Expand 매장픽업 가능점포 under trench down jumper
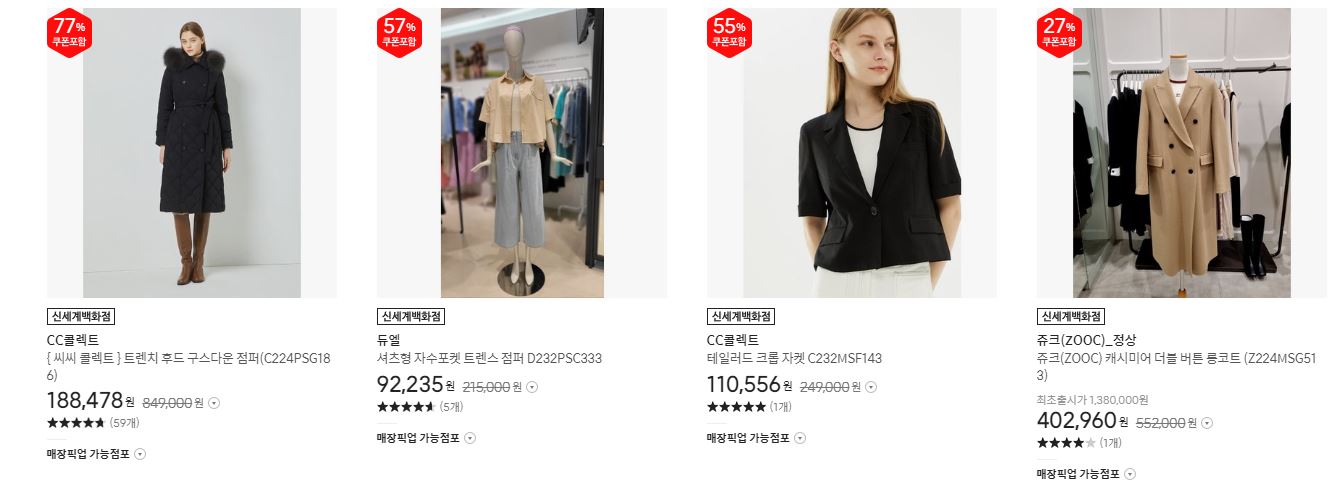The width and height of the screenshot is (1333, 487). [x=96, y=454]
